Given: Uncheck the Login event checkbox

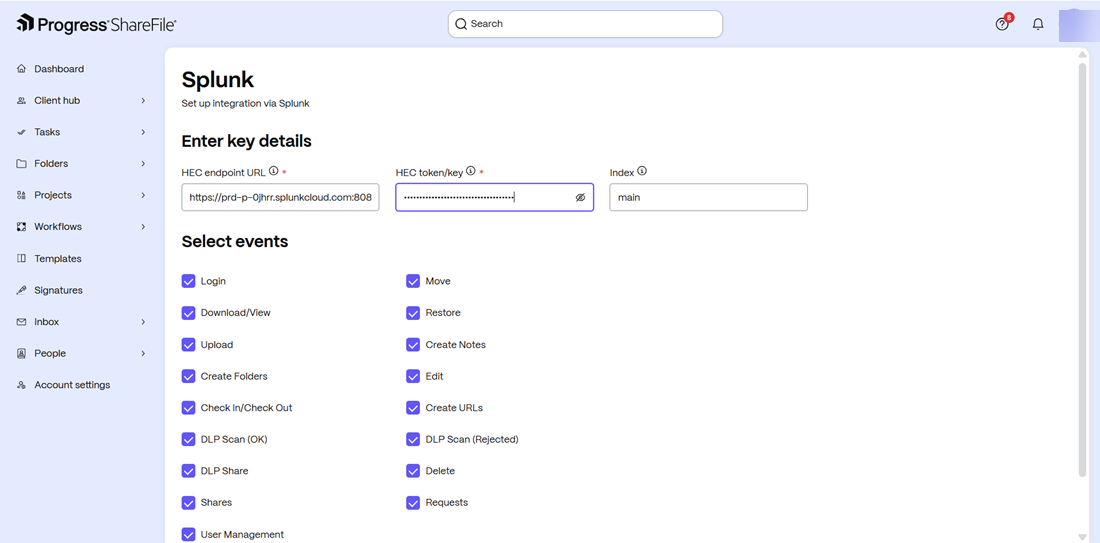Looking at the screenshot, I should pos(188,281).
